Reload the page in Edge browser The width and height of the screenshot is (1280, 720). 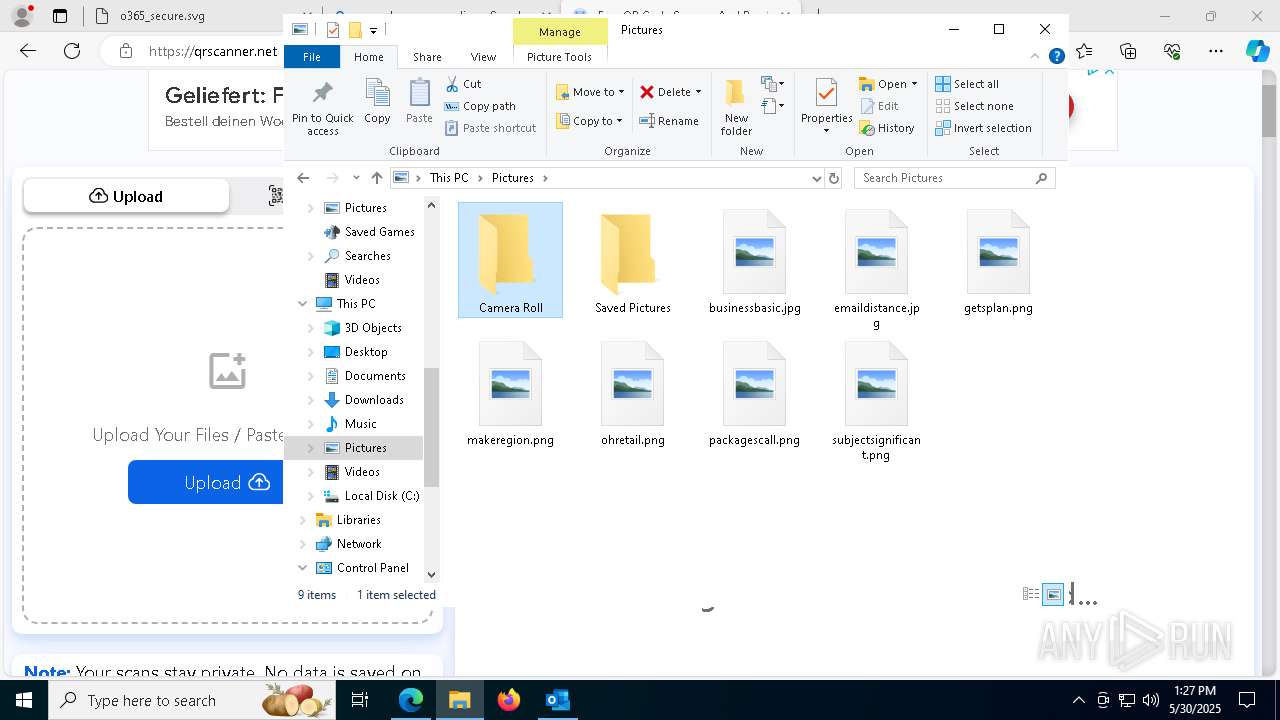coord(72,51)
